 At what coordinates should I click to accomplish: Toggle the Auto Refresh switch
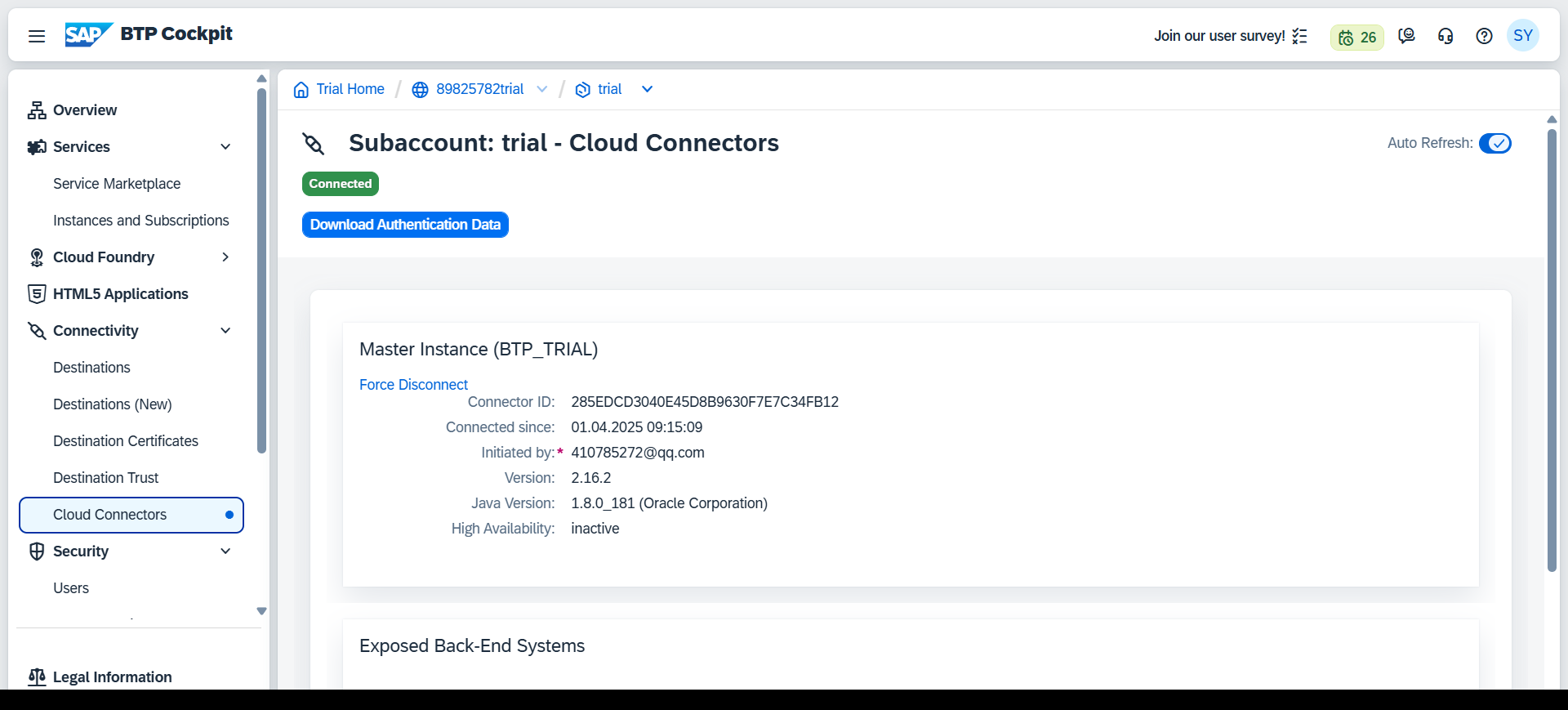point(1495,144)
